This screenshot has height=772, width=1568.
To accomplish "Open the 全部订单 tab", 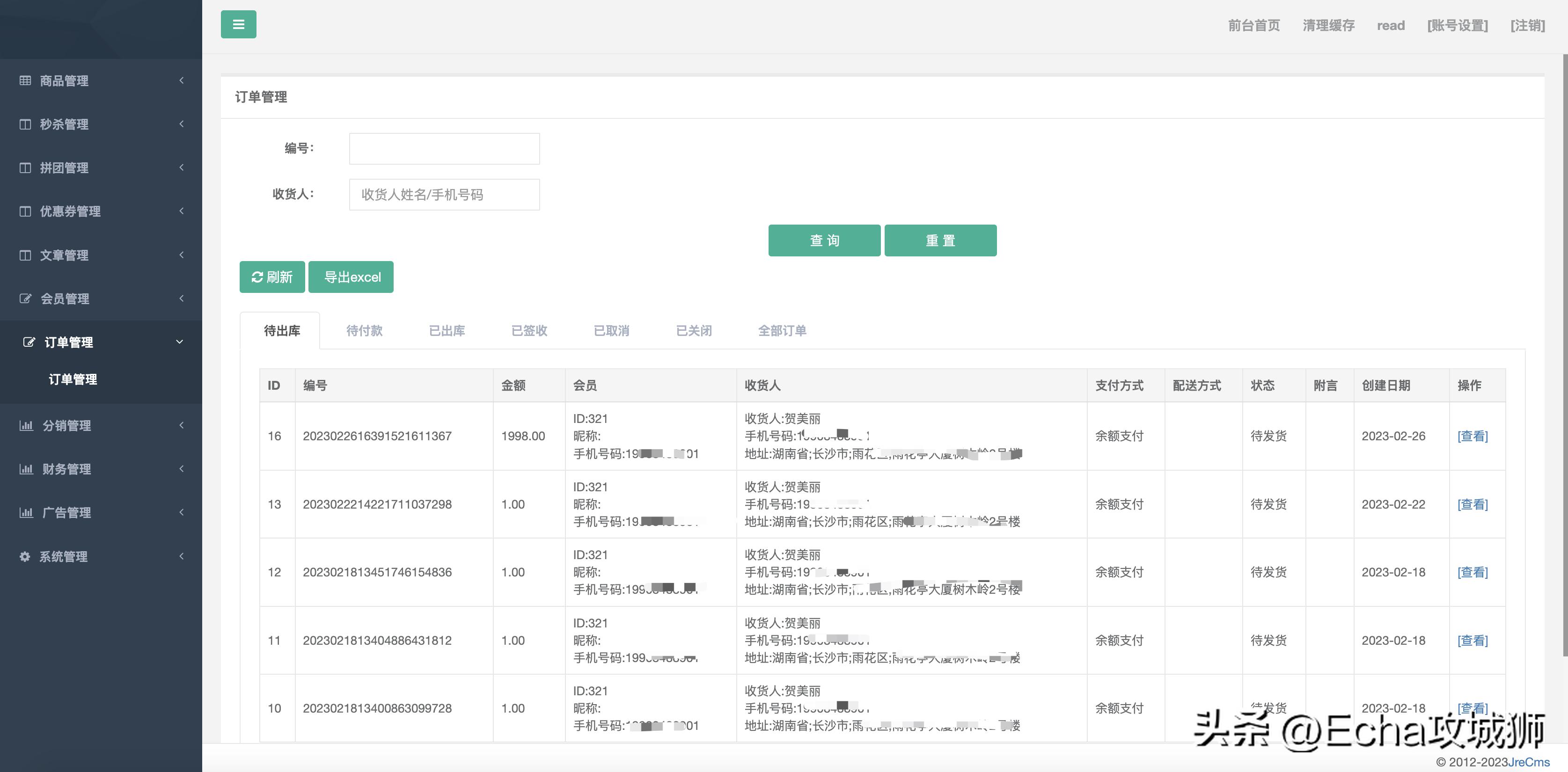I will (x=782, y=330).
